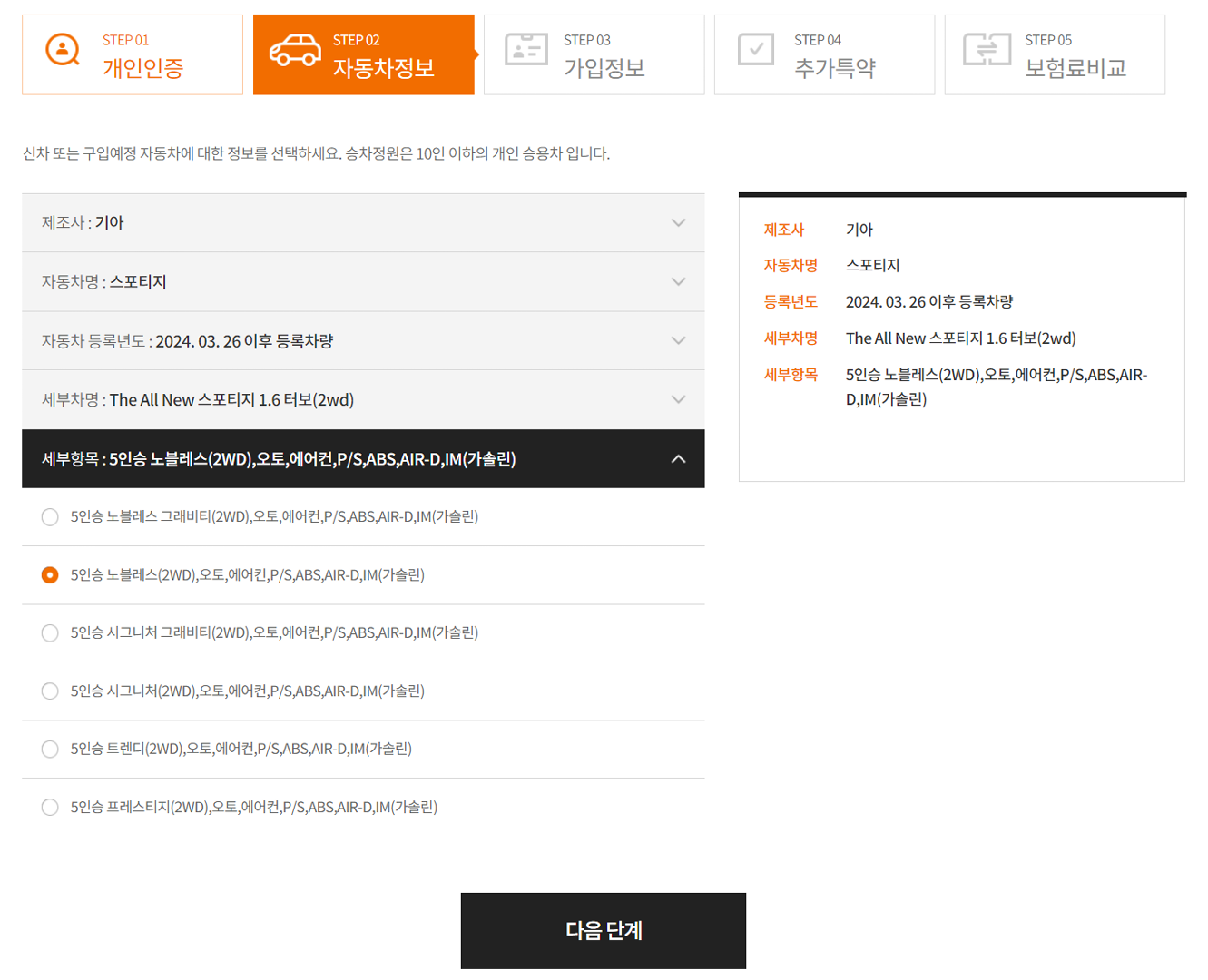
Task: Click the chevron on the 자동차 등록년도 row
Action: [x=678, y=340]
